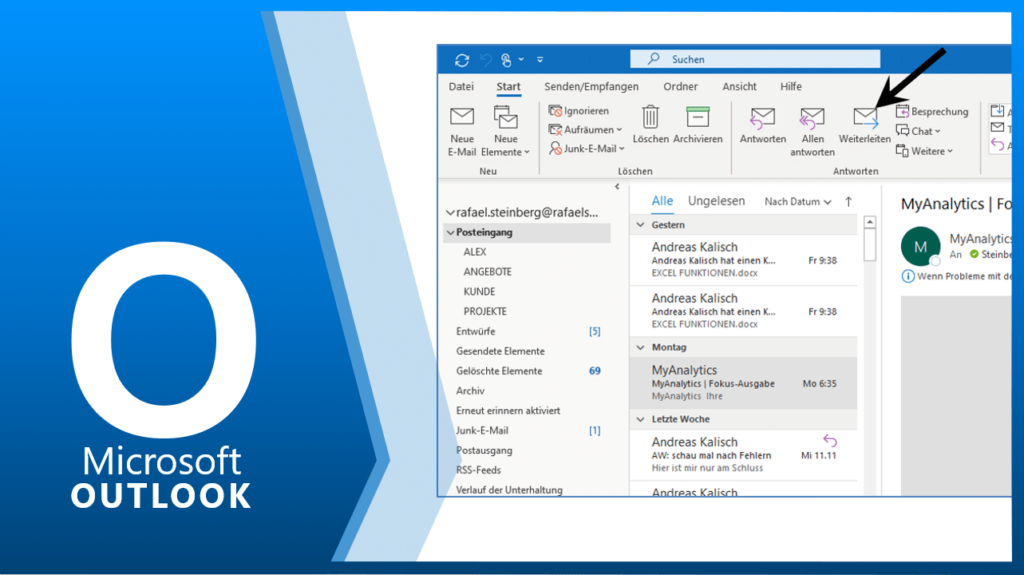Click the MyAnalytics sender avatar
Screen dimensions: 1024x575
point(920,246)
